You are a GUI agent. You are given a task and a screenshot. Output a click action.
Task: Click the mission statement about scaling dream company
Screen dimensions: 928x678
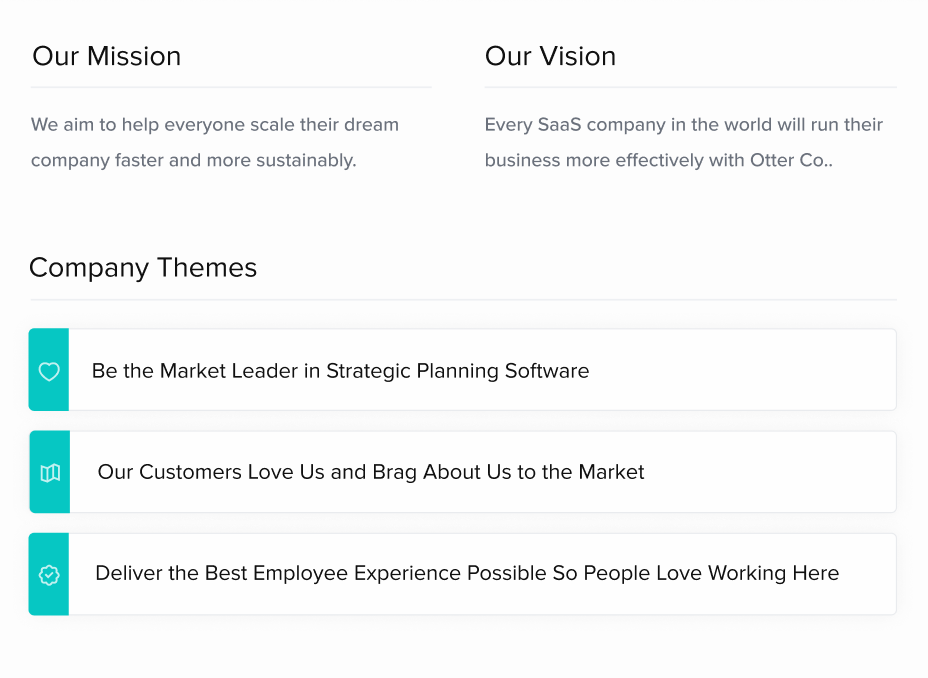pyautogui.click(x=215, y=142)
